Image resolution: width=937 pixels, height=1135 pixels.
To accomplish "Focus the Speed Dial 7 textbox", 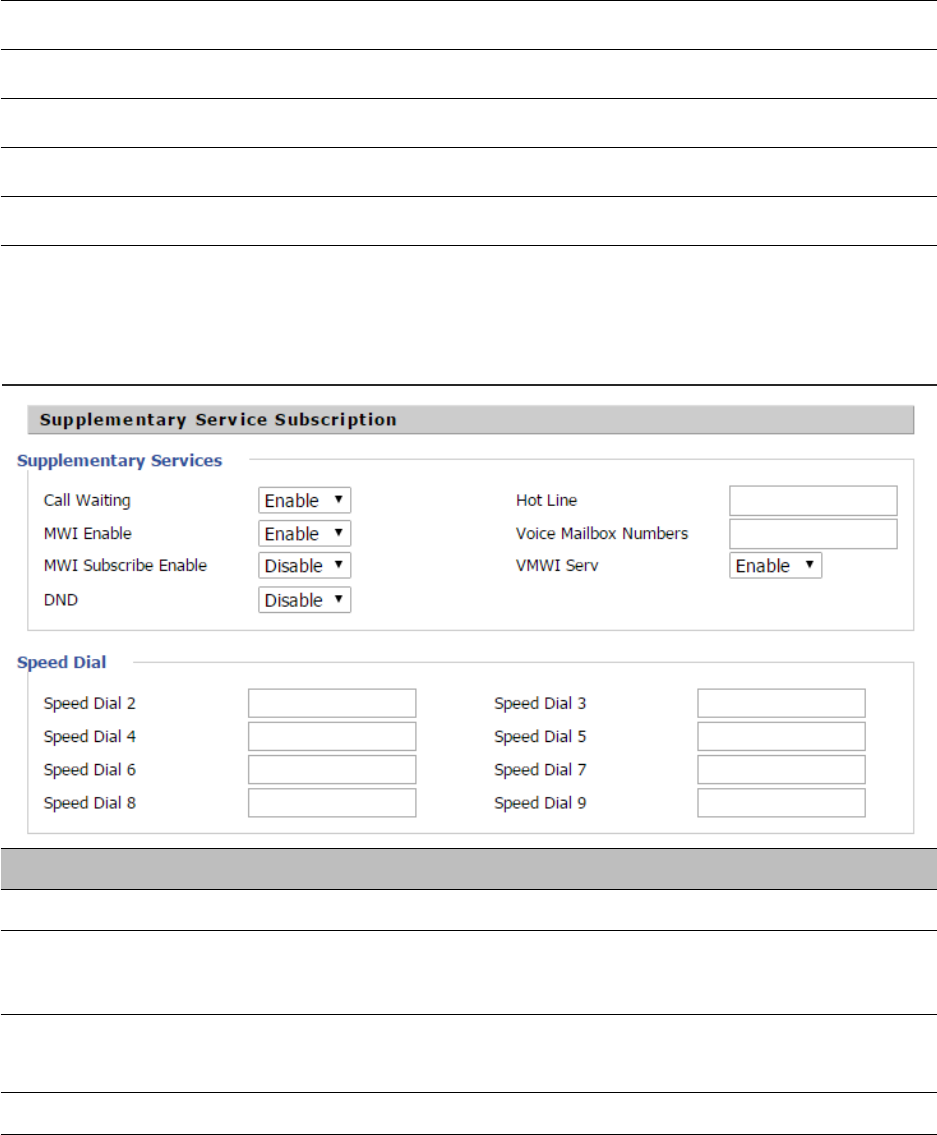I will [781, 770].
